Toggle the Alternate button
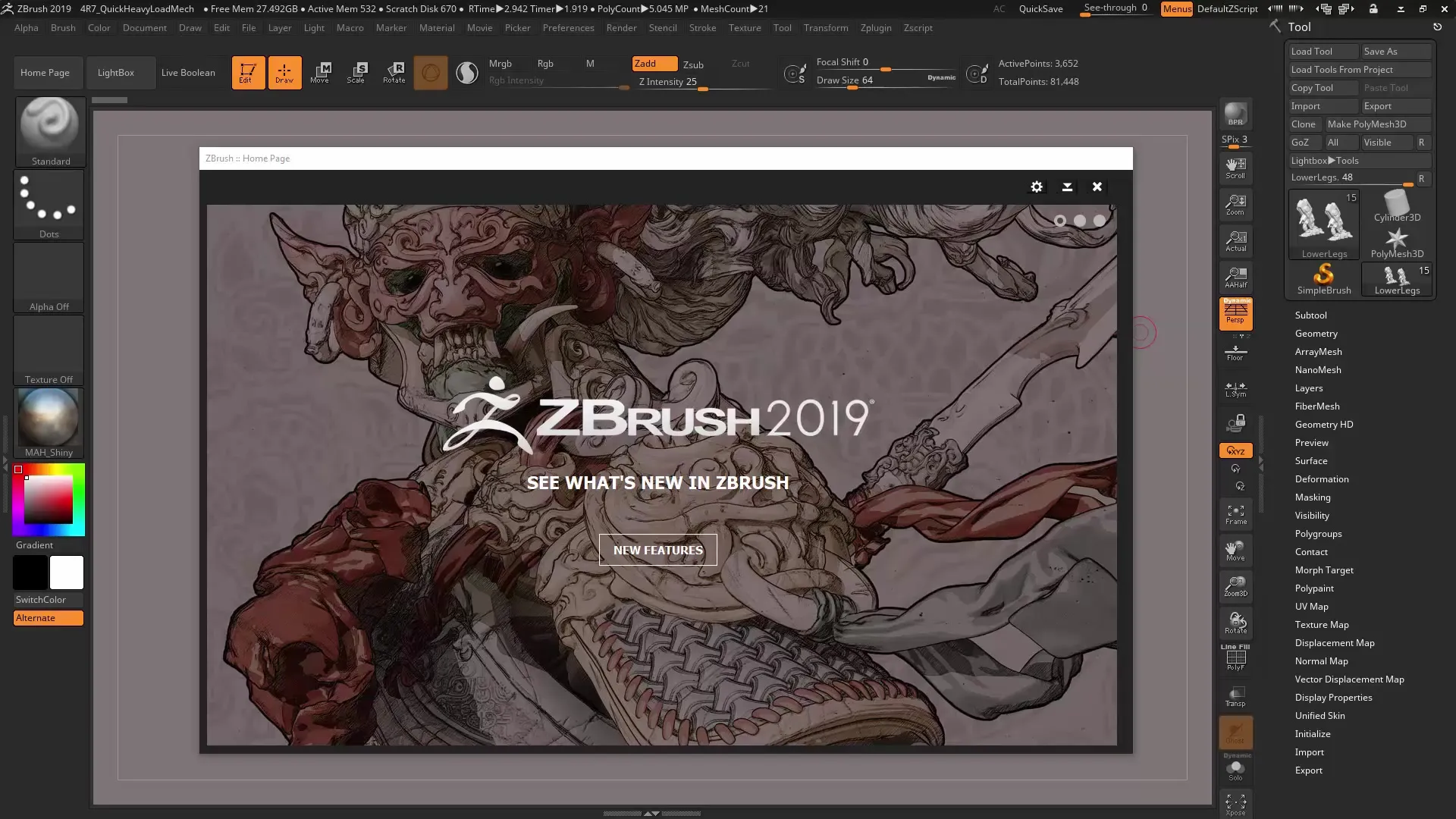Viewport: 1456px width, 819px height. point(49,618)
